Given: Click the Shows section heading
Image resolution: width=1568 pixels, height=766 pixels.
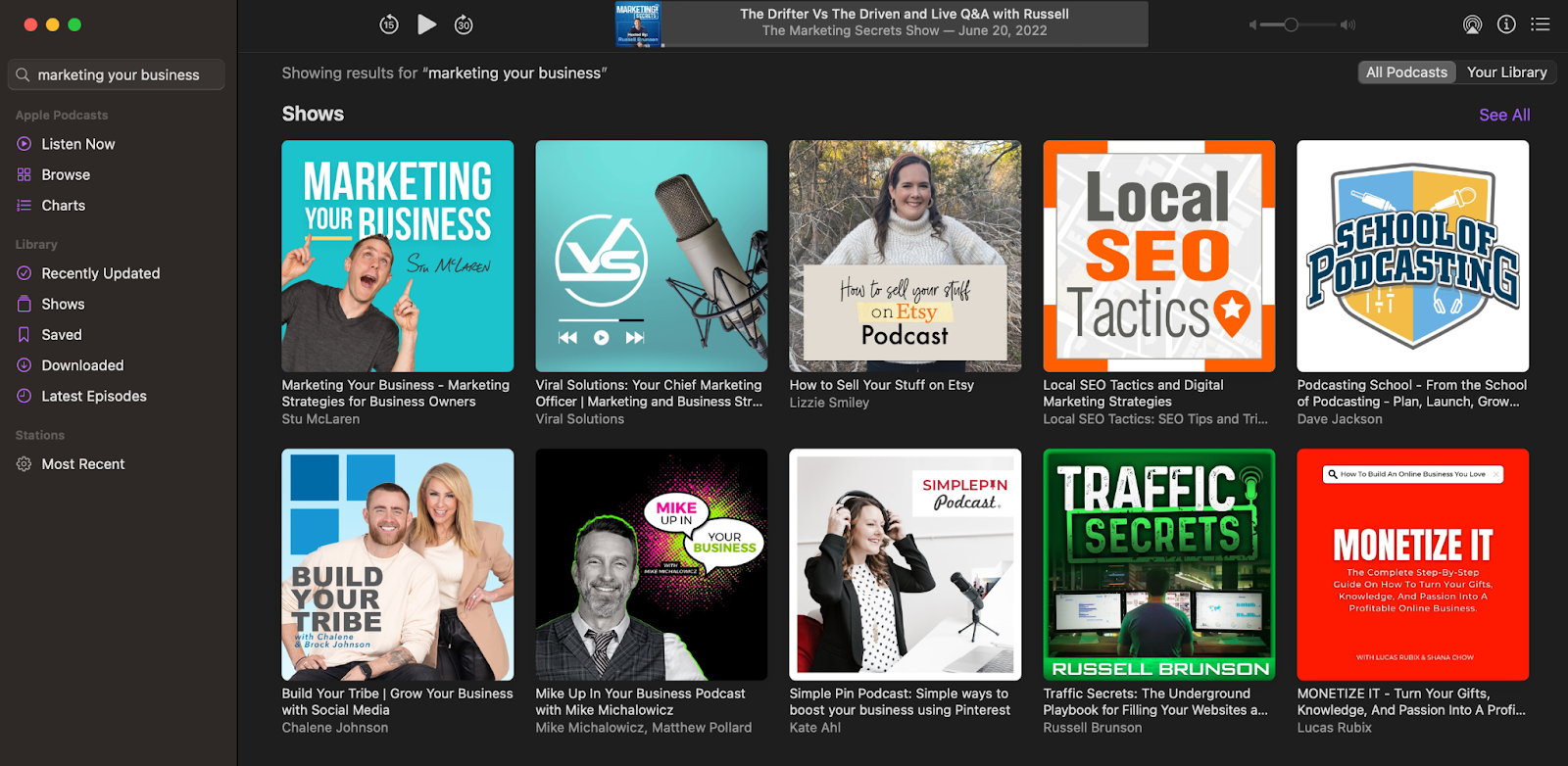Looking at the screenshot, I should (313, 114).
